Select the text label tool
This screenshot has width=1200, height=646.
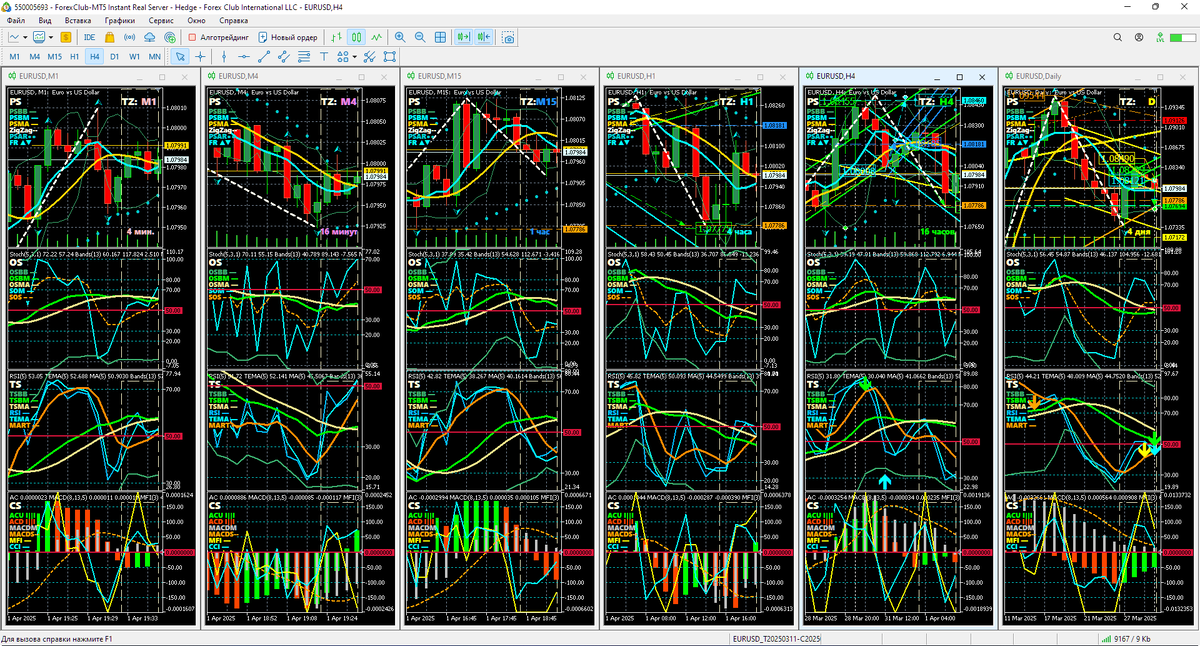point(324,57)
